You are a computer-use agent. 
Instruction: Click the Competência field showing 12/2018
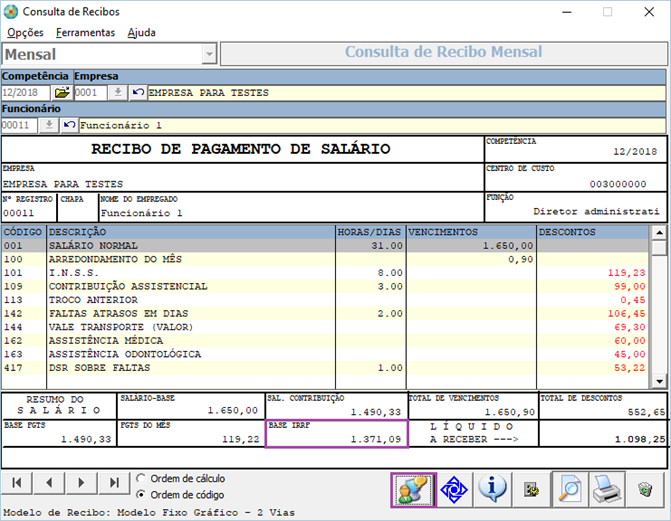coord(26,92)
